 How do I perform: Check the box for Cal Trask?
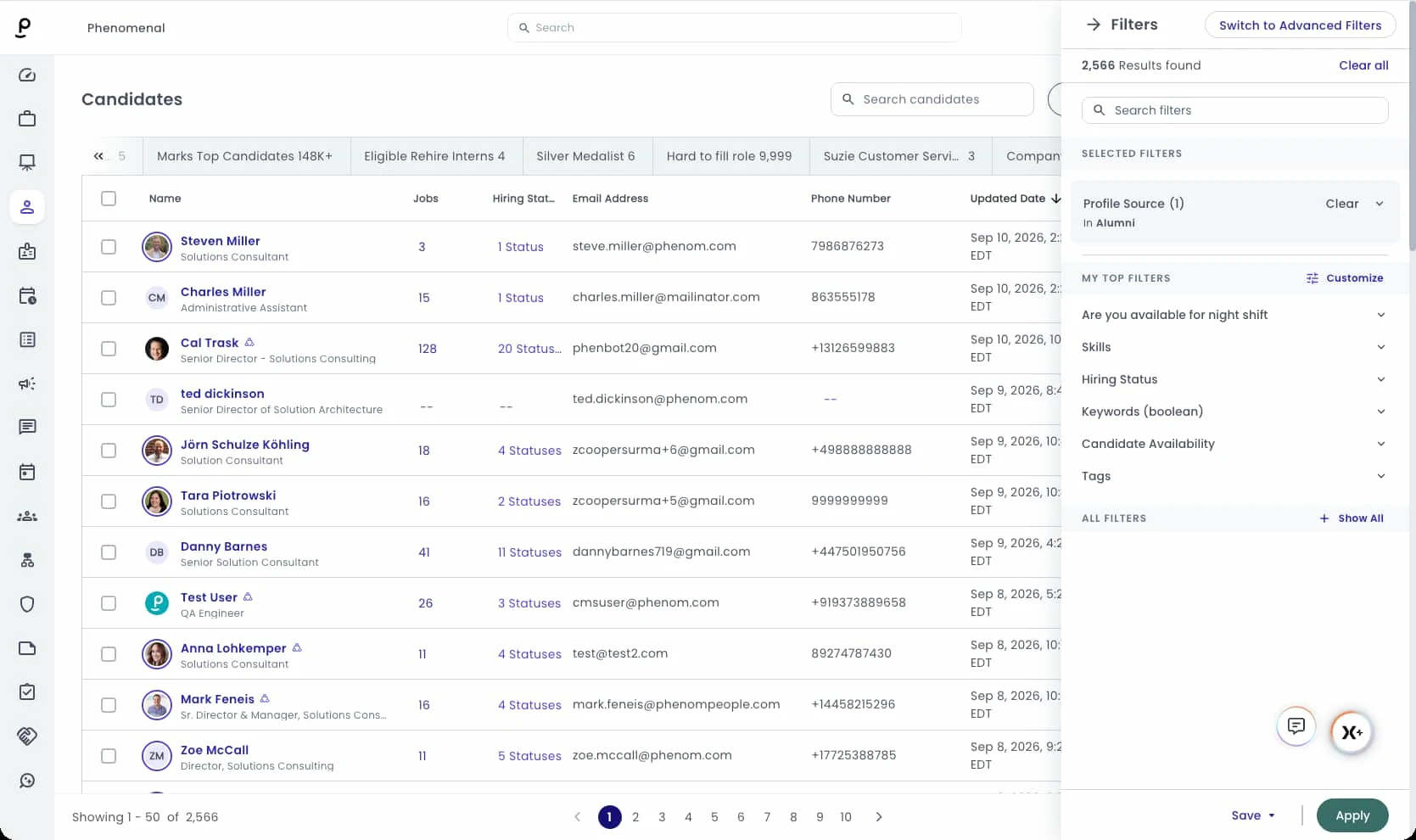click(109, 349)
